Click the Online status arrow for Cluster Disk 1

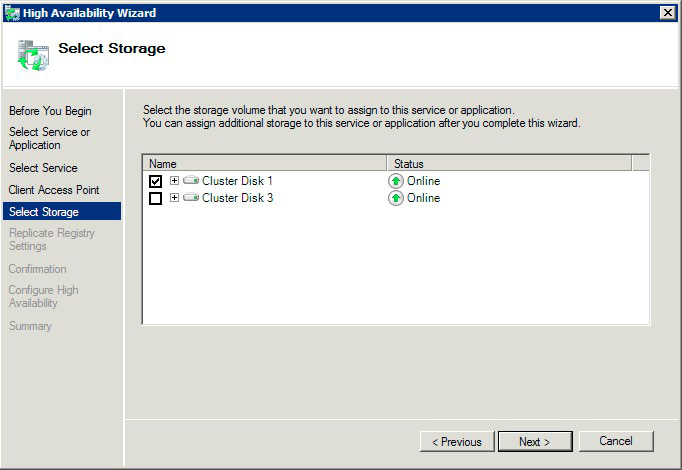pos(396,181)
